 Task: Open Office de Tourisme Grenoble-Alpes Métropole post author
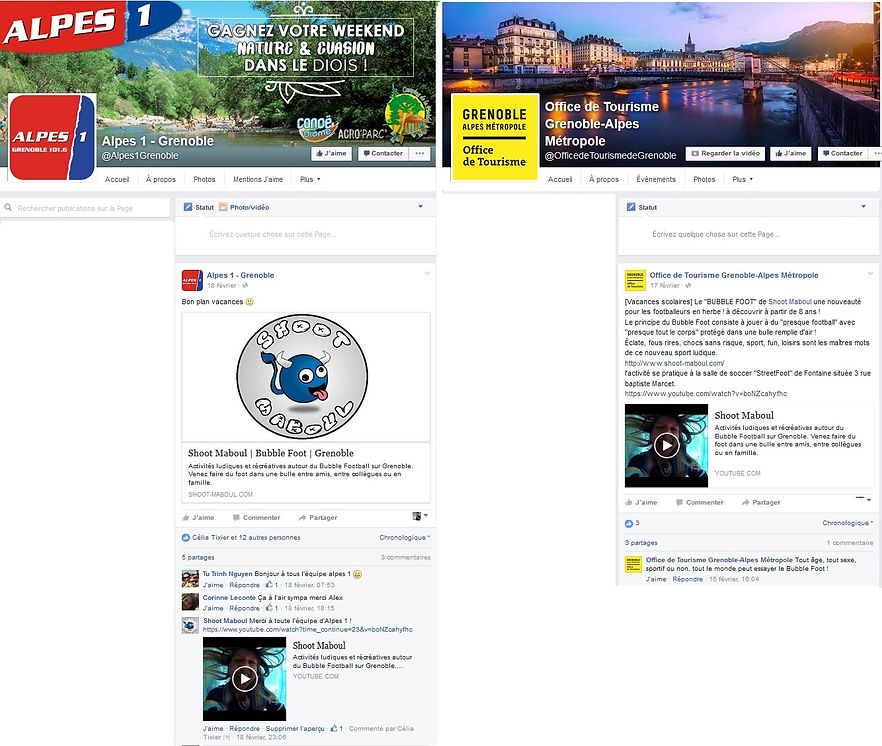734,275
